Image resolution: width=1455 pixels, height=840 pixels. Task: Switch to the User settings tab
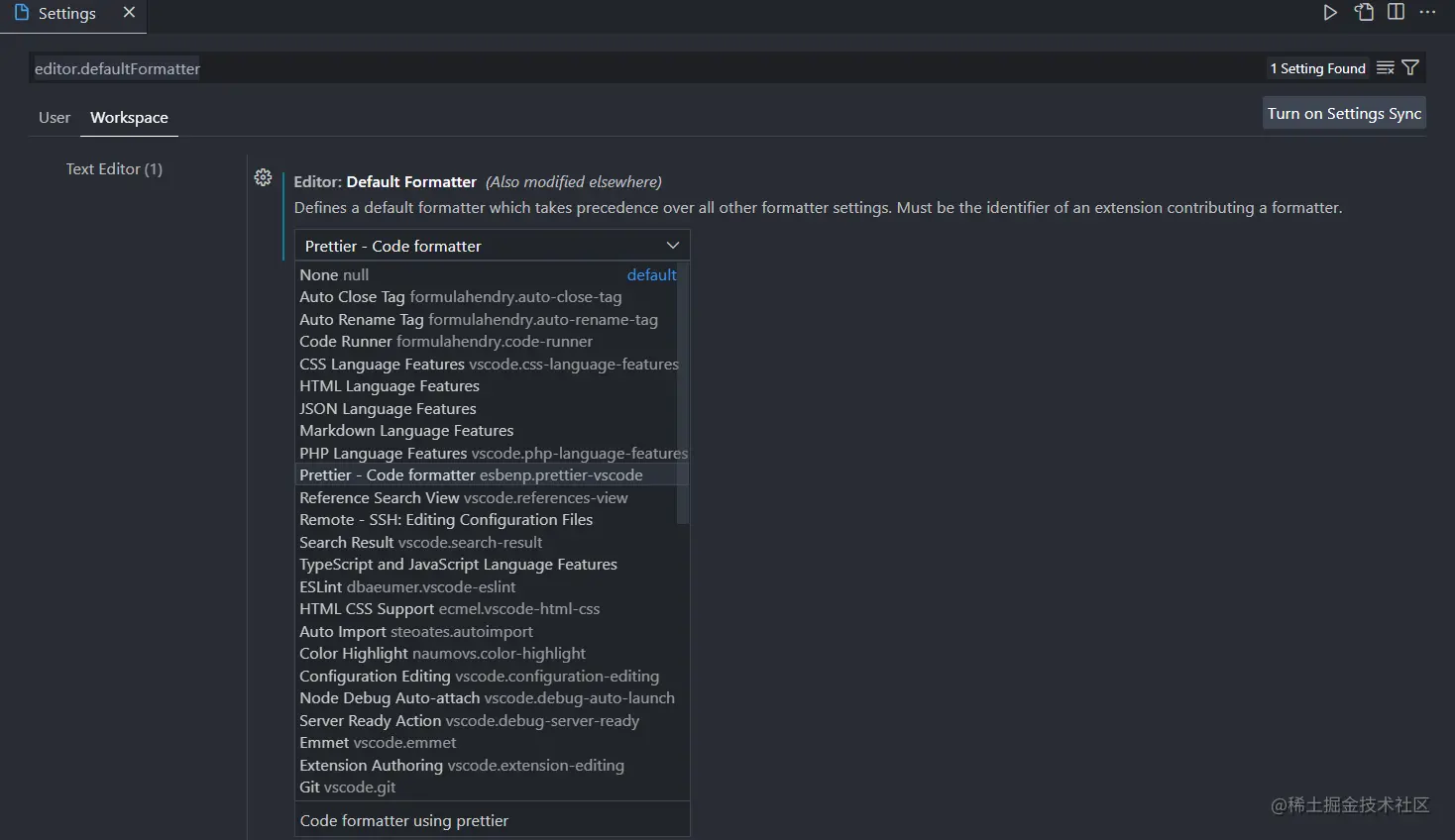tap(55, 117)
